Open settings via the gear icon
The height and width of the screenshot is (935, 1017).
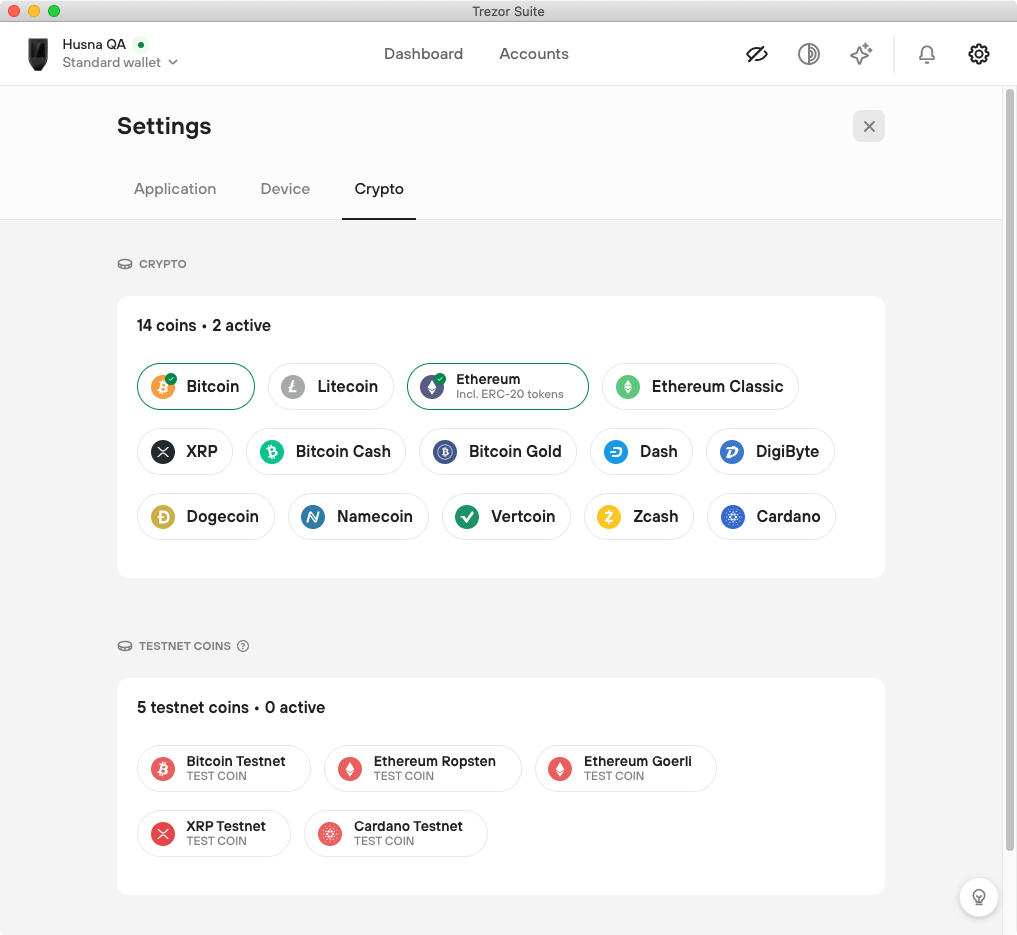tap(978, 54)
